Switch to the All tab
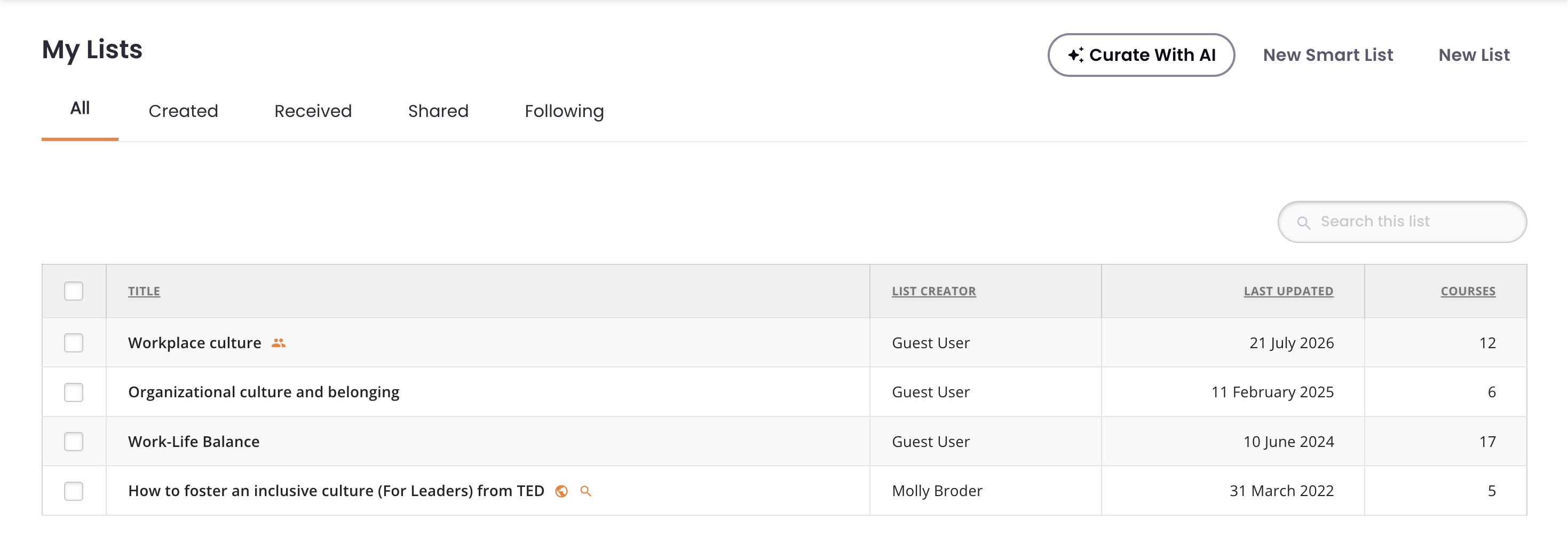This screenshot has height=534, width=1568. tap(80, 108)
